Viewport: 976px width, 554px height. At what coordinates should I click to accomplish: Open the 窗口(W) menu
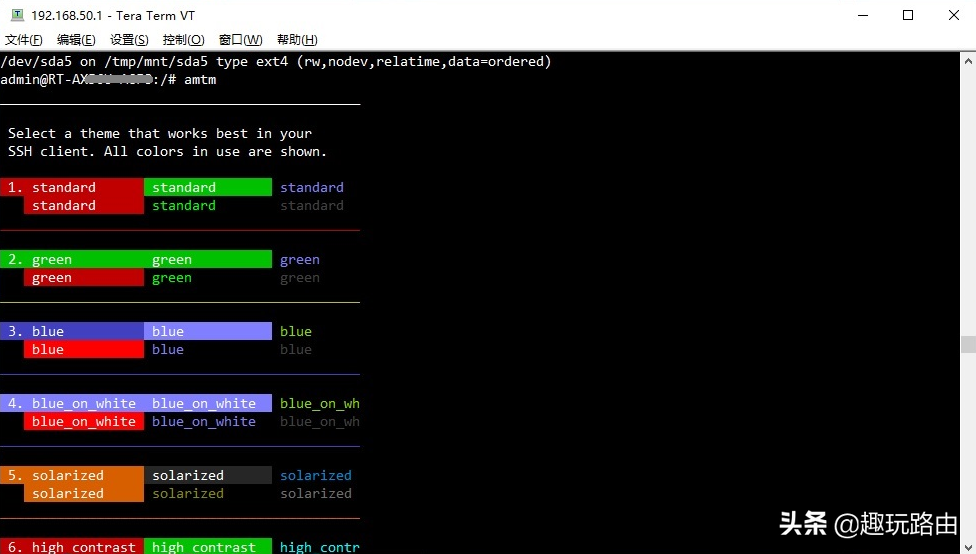click(240, 40)
